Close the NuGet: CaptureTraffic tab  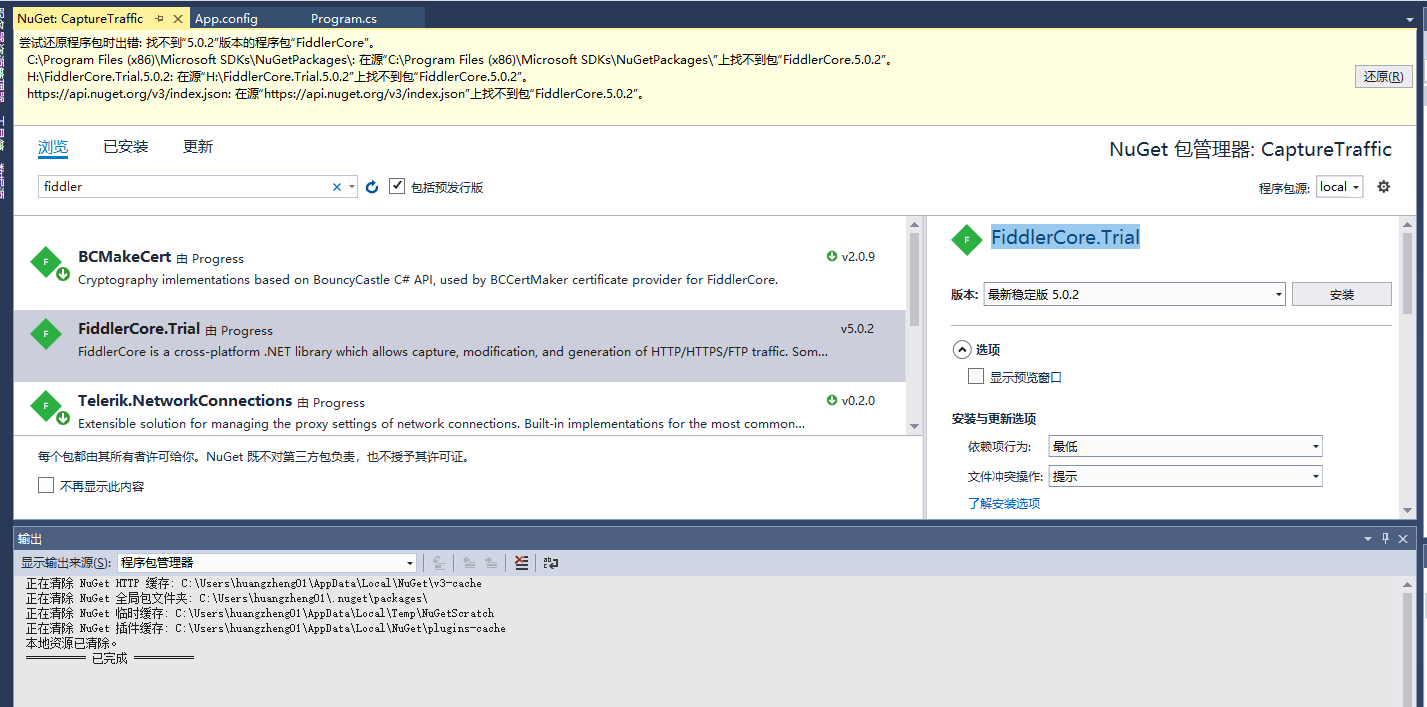click(x=178, y=19)
